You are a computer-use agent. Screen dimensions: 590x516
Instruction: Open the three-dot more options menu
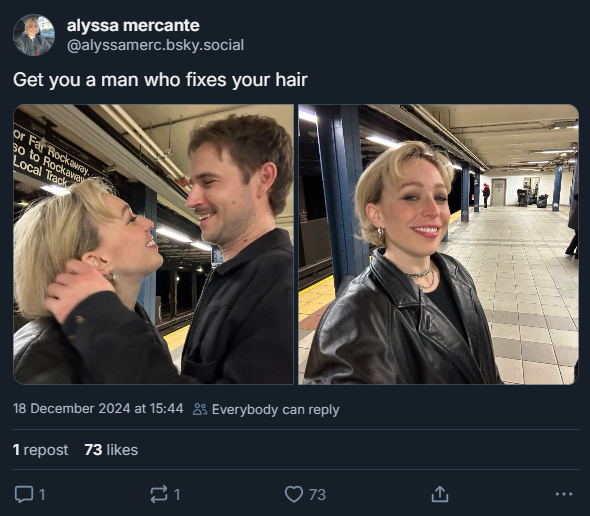(x=564, y=494)
